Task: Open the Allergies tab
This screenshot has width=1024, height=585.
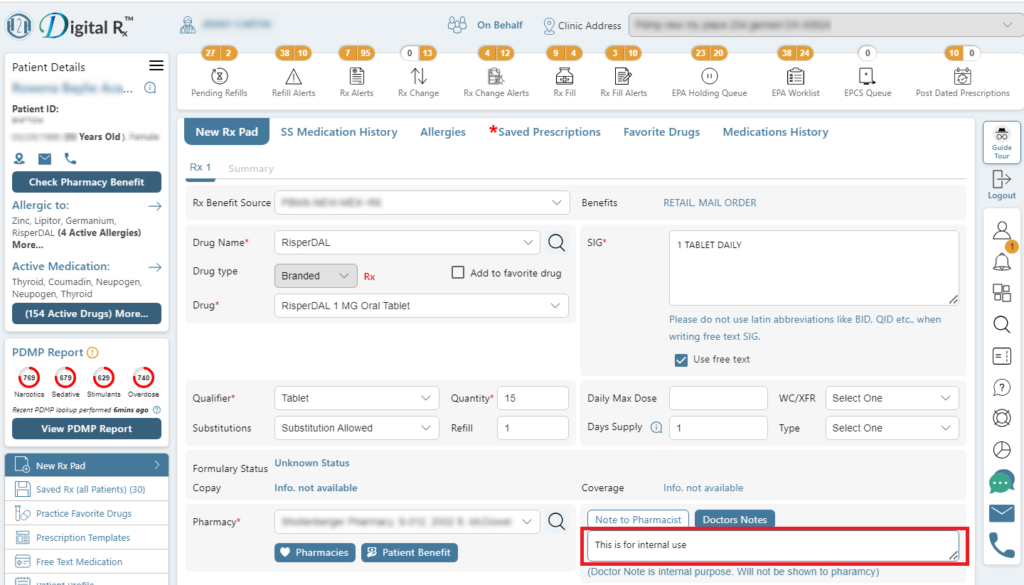Action: click(443, 132)
